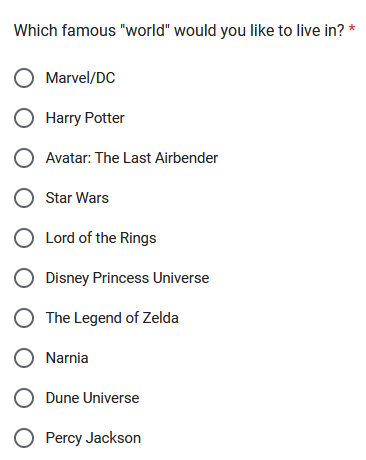Click The Legend of Zelda label text
This screenshot has width=366, height=460.
tap(112, 318)
